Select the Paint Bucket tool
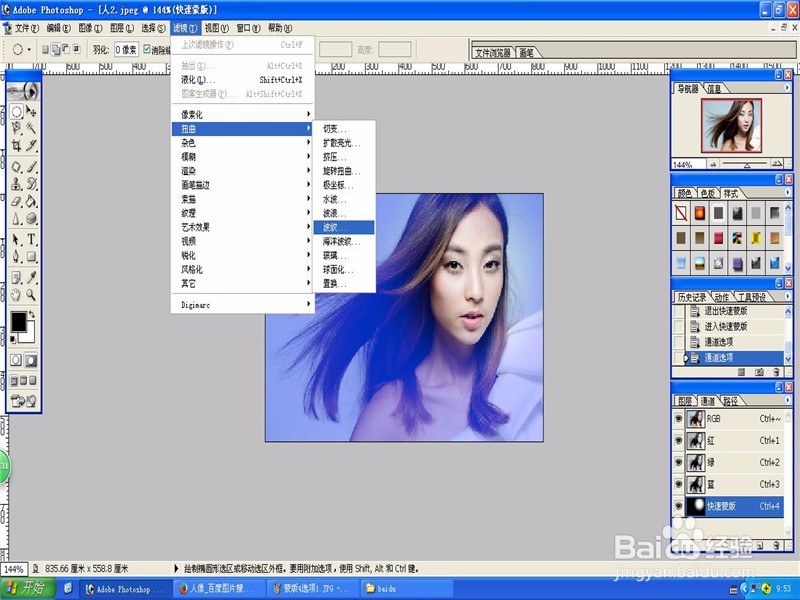The image size is (800, 600). click(x=31, y=201)
